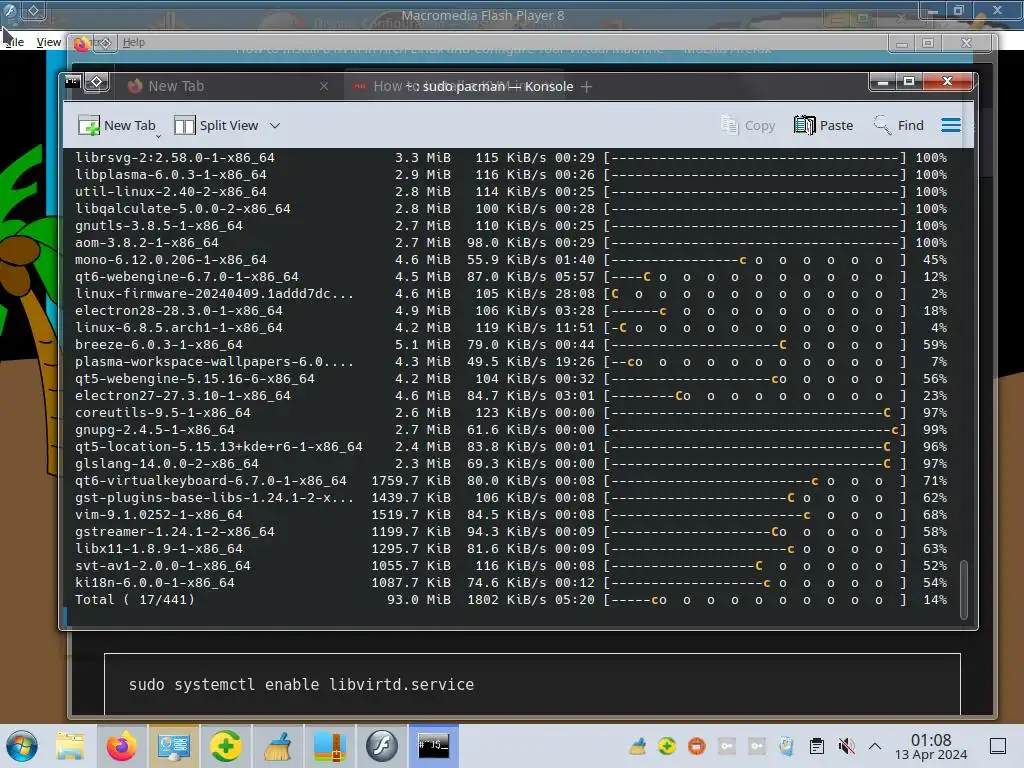Switch to Konsole terminal from the taskbar
The image size is (1024, 768).
pos(434,746)
